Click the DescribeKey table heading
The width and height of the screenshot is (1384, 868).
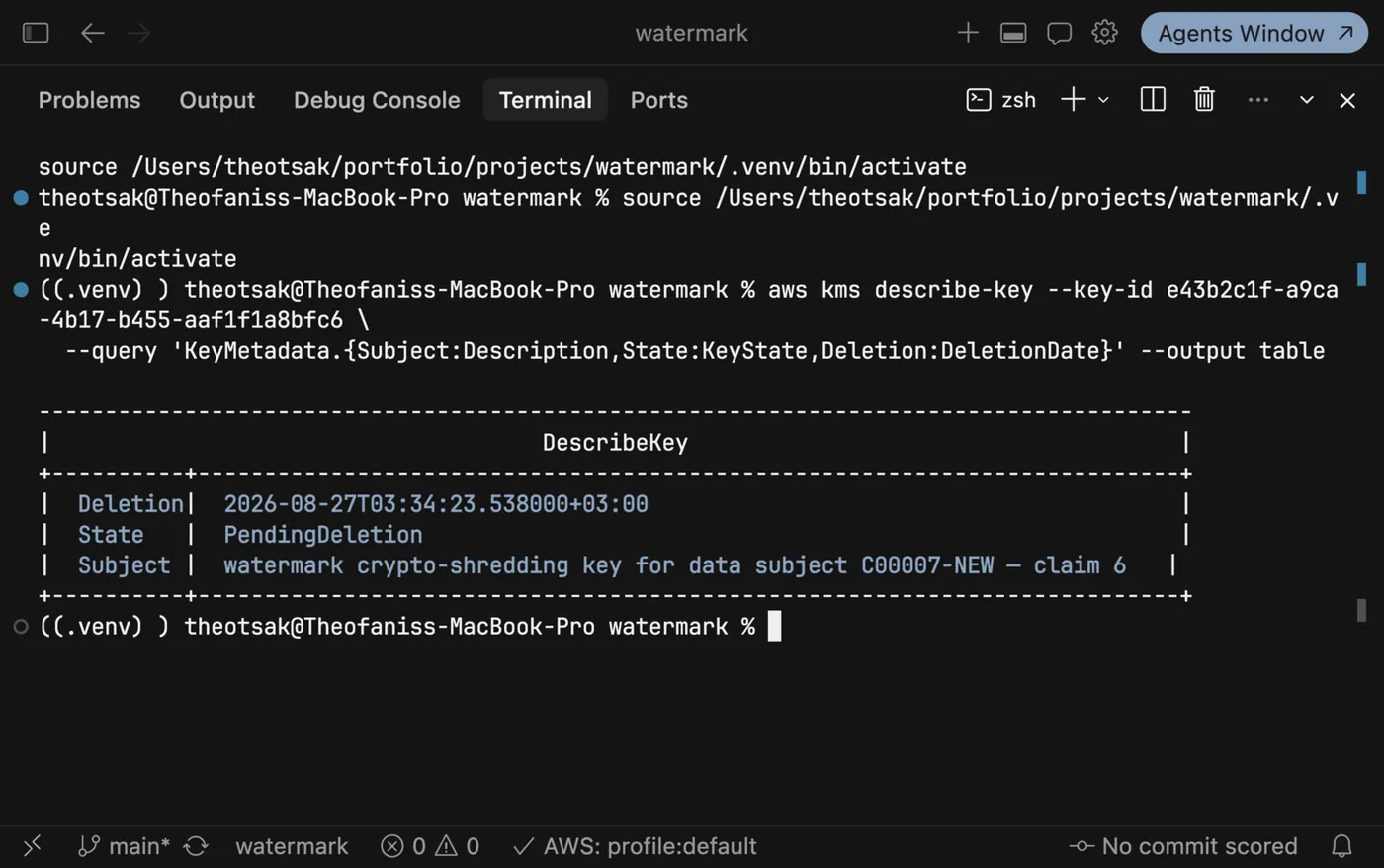(x=615, y=443)
